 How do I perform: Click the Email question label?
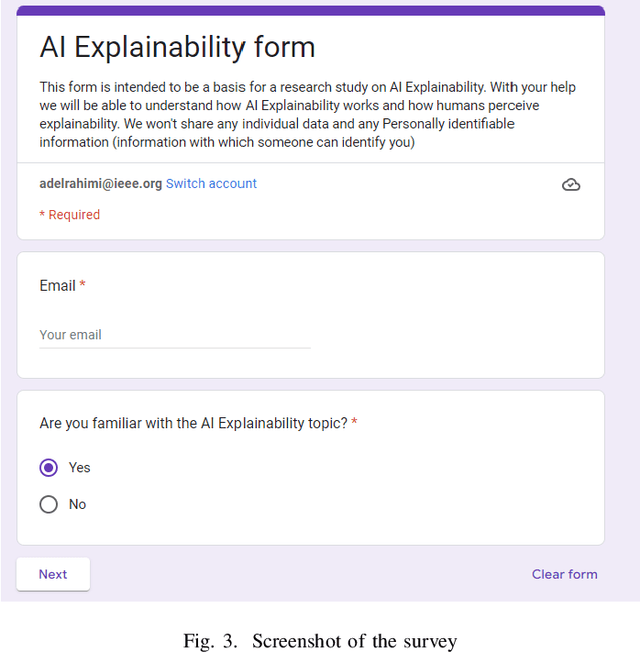(x=57, y=286)
